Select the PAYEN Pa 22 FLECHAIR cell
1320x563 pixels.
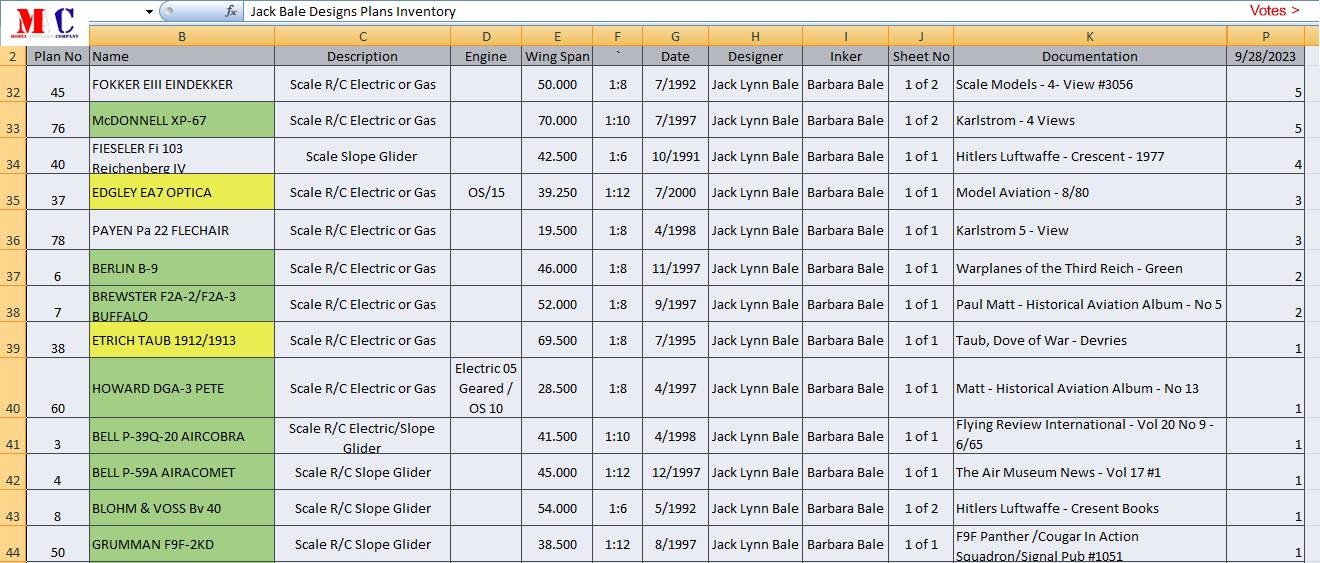(182, 230)
